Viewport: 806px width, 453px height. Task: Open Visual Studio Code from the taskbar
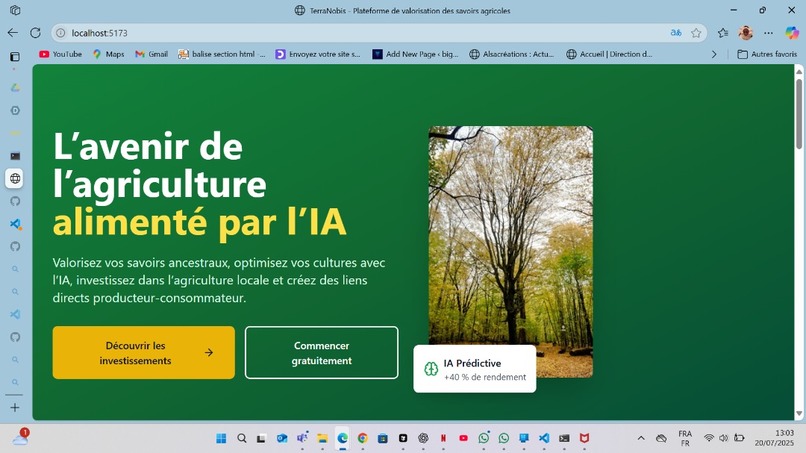coord(544,438)
